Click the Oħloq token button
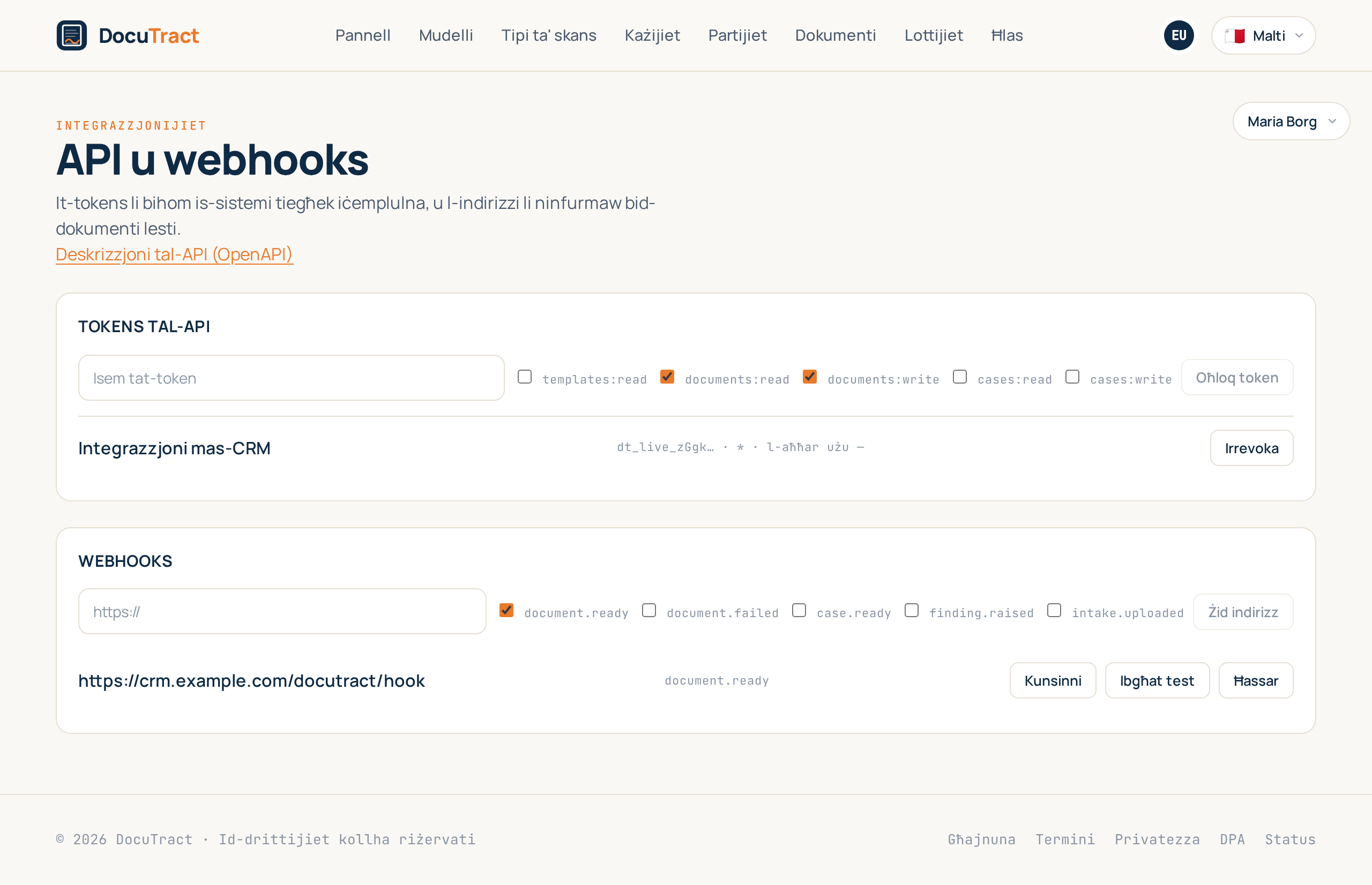 pos(1237,378)
